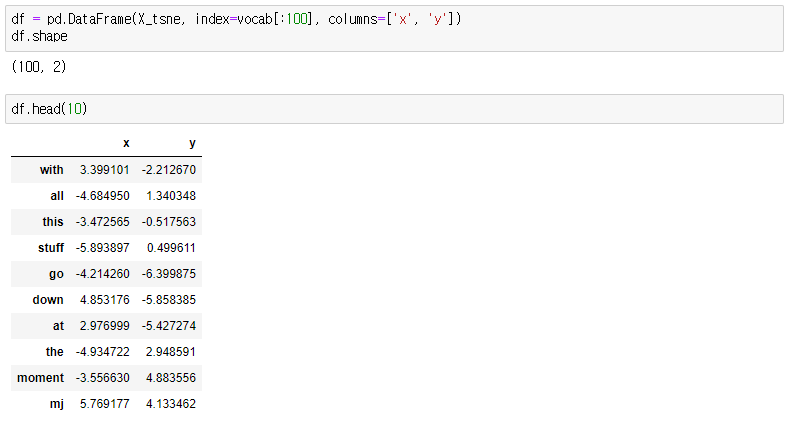Select the 'at' row index label
The width and height of the screenshot is (790, 424).
(x=58, y=326)
